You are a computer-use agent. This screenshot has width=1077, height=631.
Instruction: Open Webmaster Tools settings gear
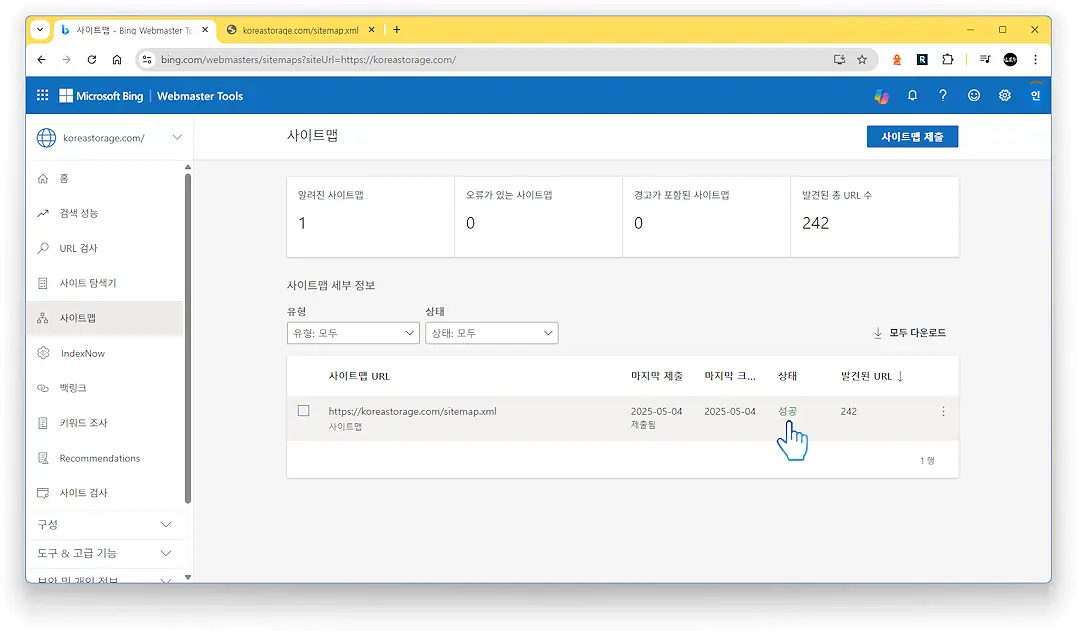[x=1004, y=95]
